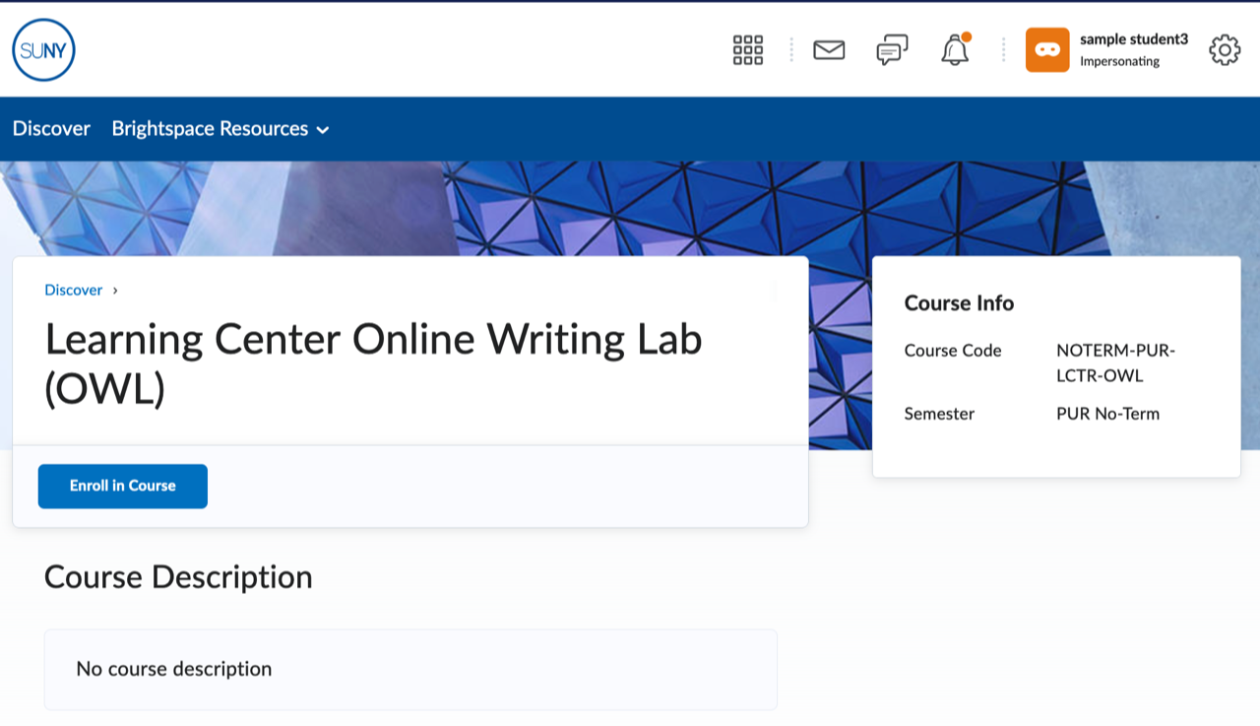Follow the Discover breadcrumb link

click(73, 290)
